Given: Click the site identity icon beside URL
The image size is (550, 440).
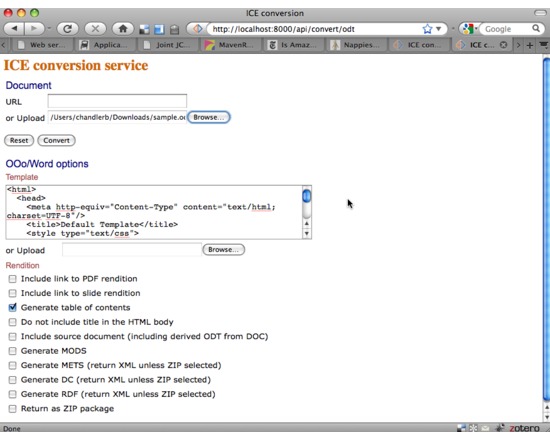Looking at the screenshot, I should (197, 28).
